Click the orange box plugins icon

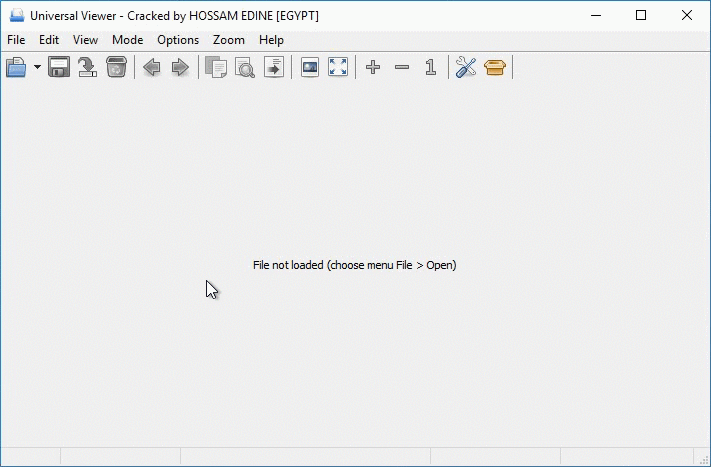495,67
